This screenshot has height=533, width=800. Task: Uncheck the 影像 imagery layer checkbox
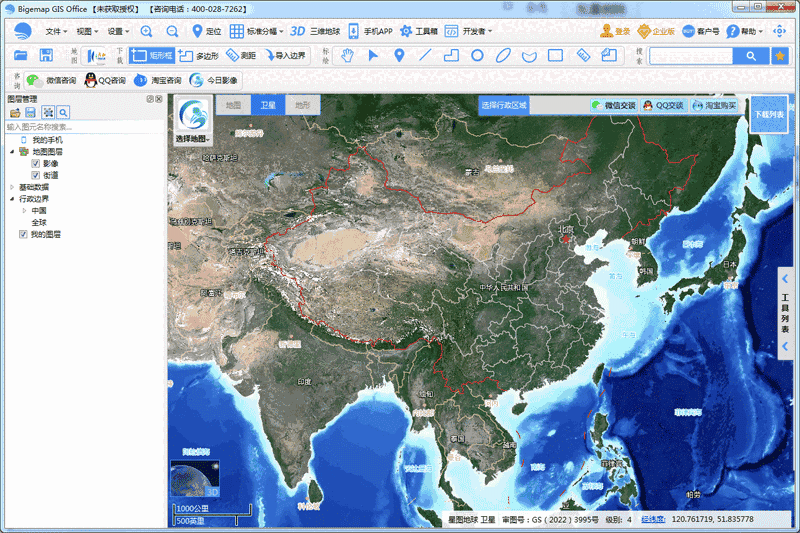click(36, 163)
